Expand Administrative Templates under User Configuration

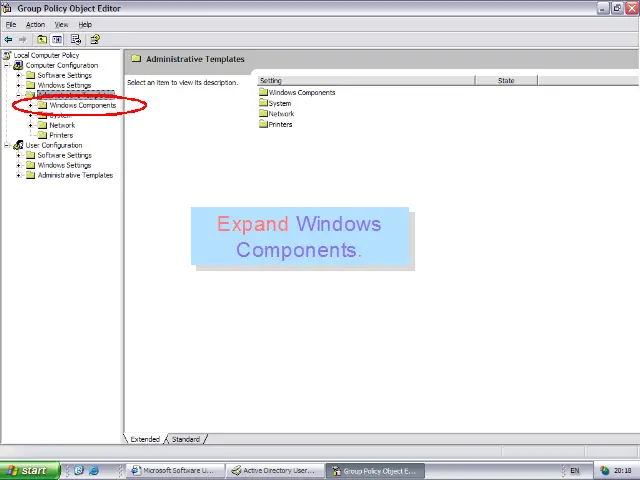click(18, 176)
